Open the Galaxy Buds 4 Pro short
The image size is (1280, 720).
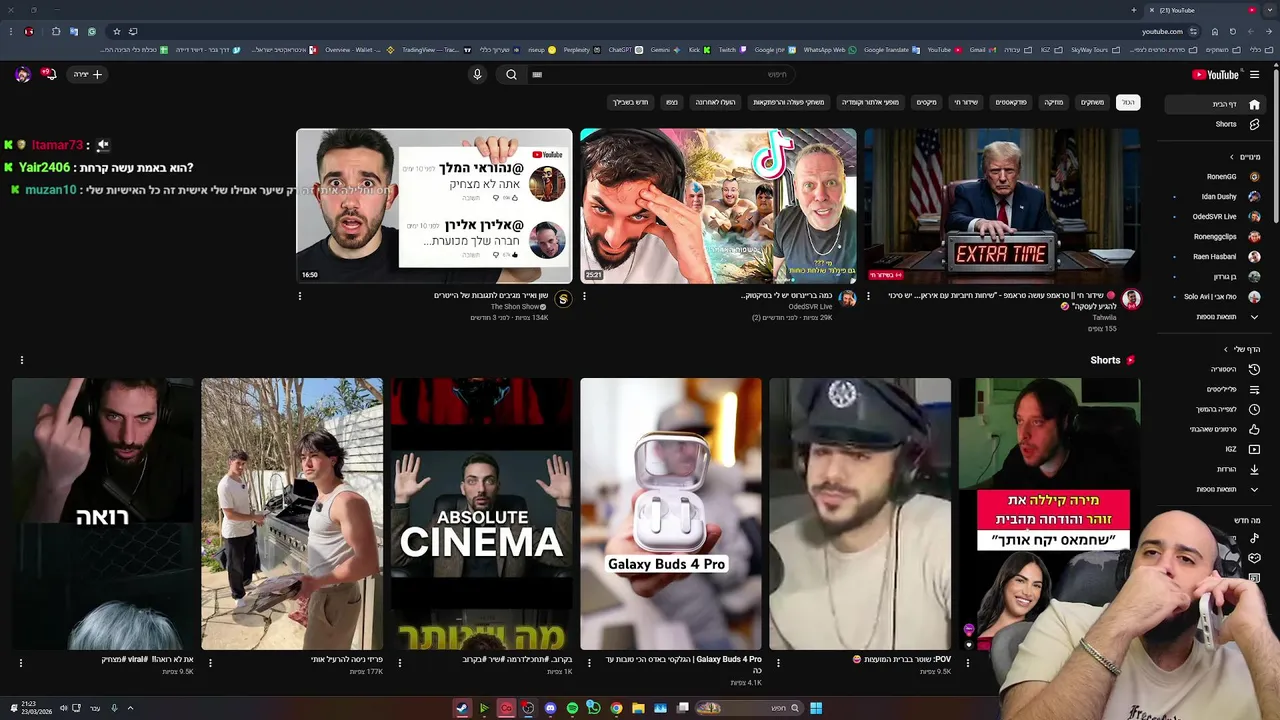click(671, 514)
